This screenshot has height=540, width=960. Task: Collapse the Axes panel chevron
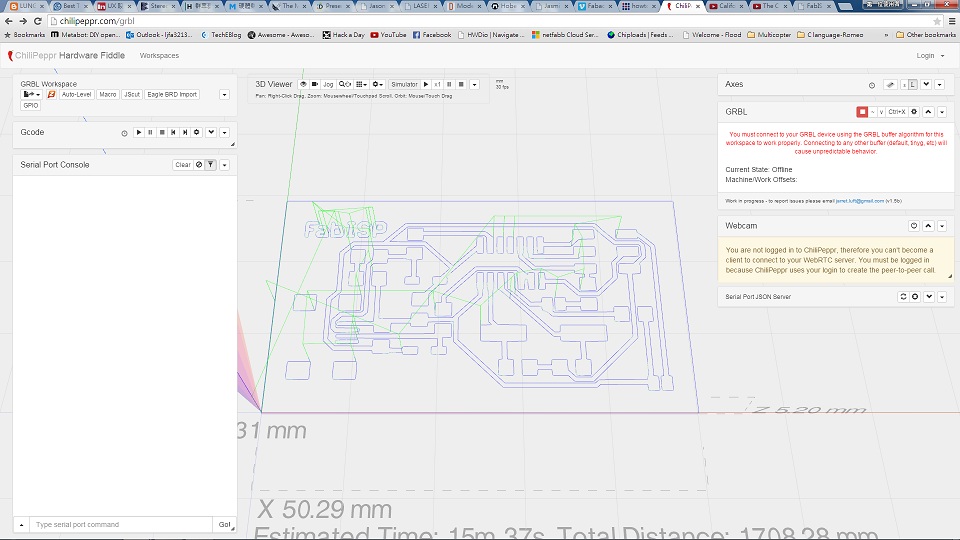click(926, 84)
